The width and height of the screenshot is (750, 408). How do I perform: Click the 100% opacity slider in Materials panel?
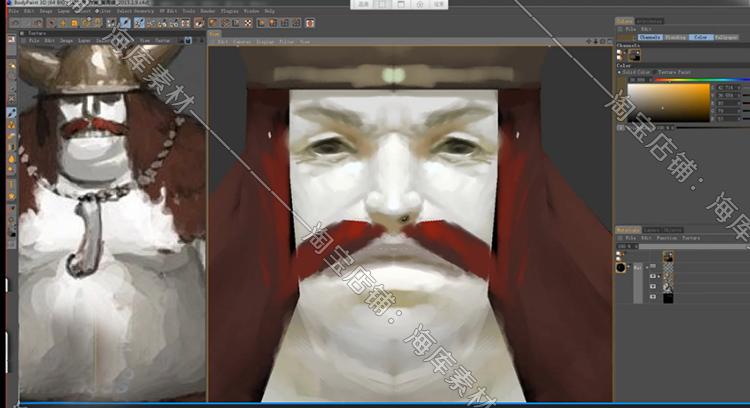pos(694,246)
